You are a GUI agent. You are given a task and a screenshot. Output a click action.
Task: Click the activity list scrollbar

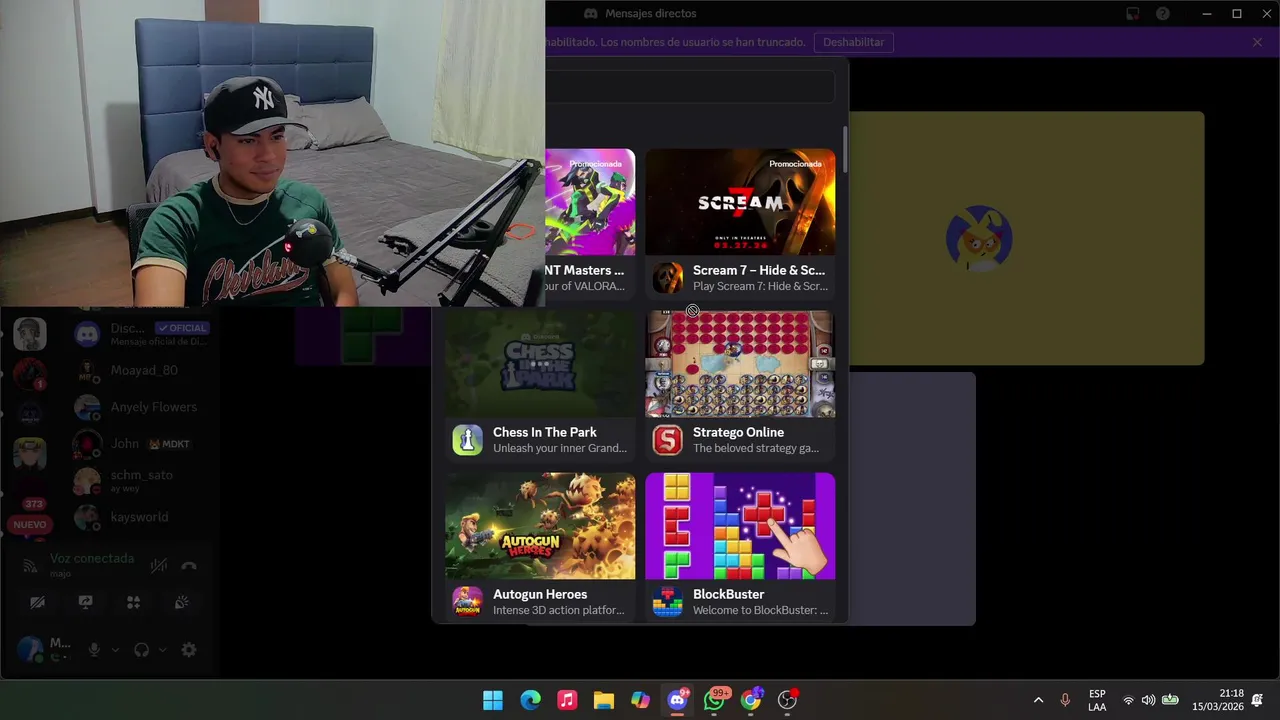point(845,150)
